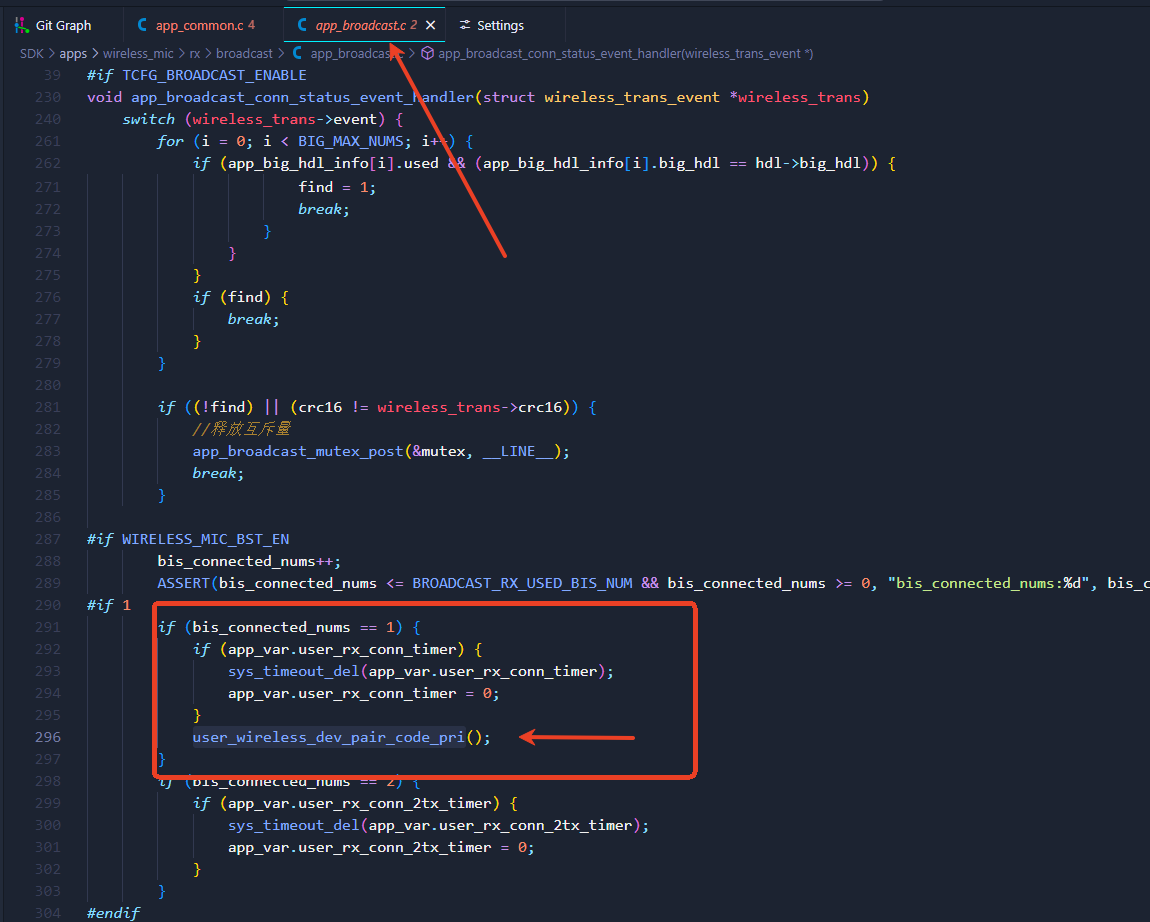
Task: Click the __LINE__ macro argument
Action: click(519, 452)
